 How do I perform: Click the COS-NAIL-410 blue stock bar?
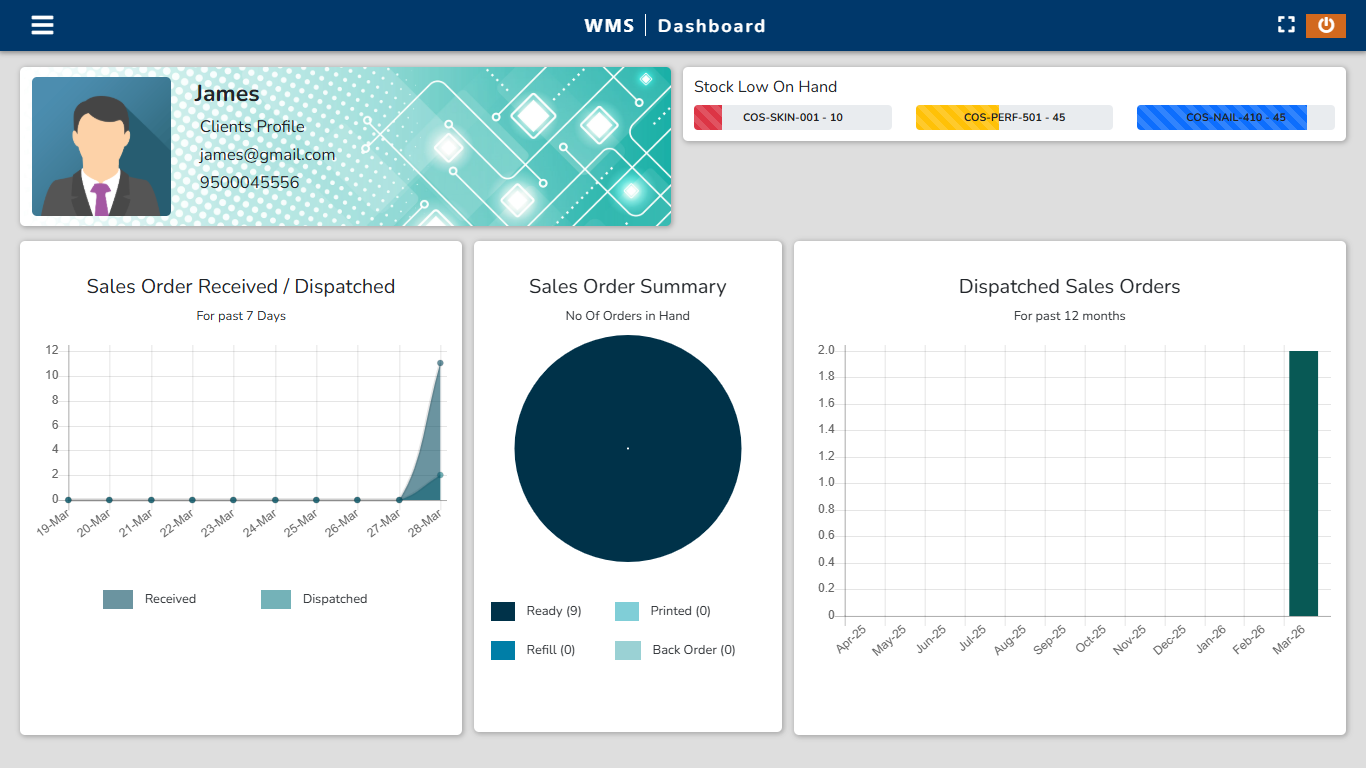[1235, 118]
